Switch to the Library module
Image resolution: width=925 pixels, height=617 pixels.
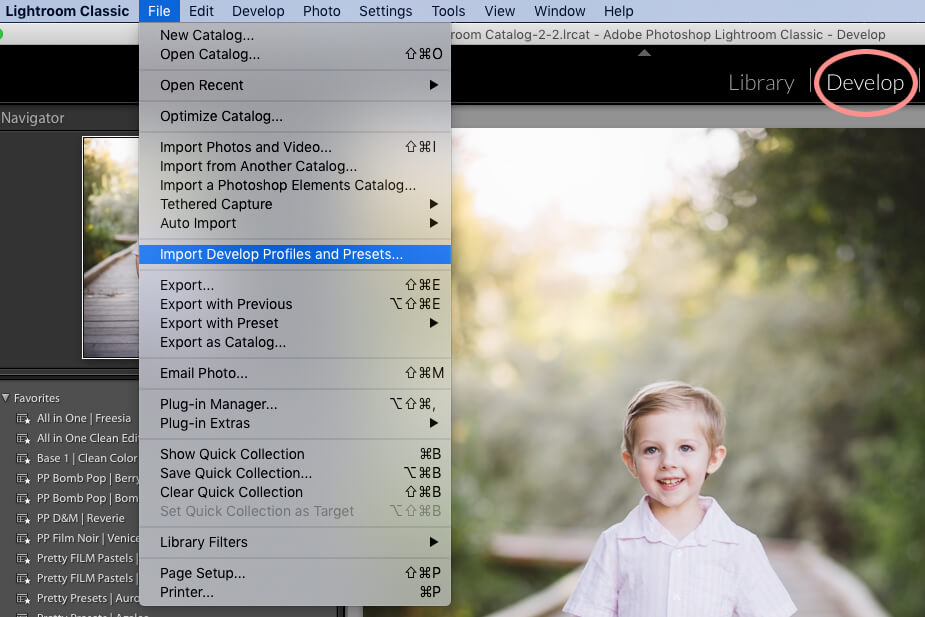(761, 83)
